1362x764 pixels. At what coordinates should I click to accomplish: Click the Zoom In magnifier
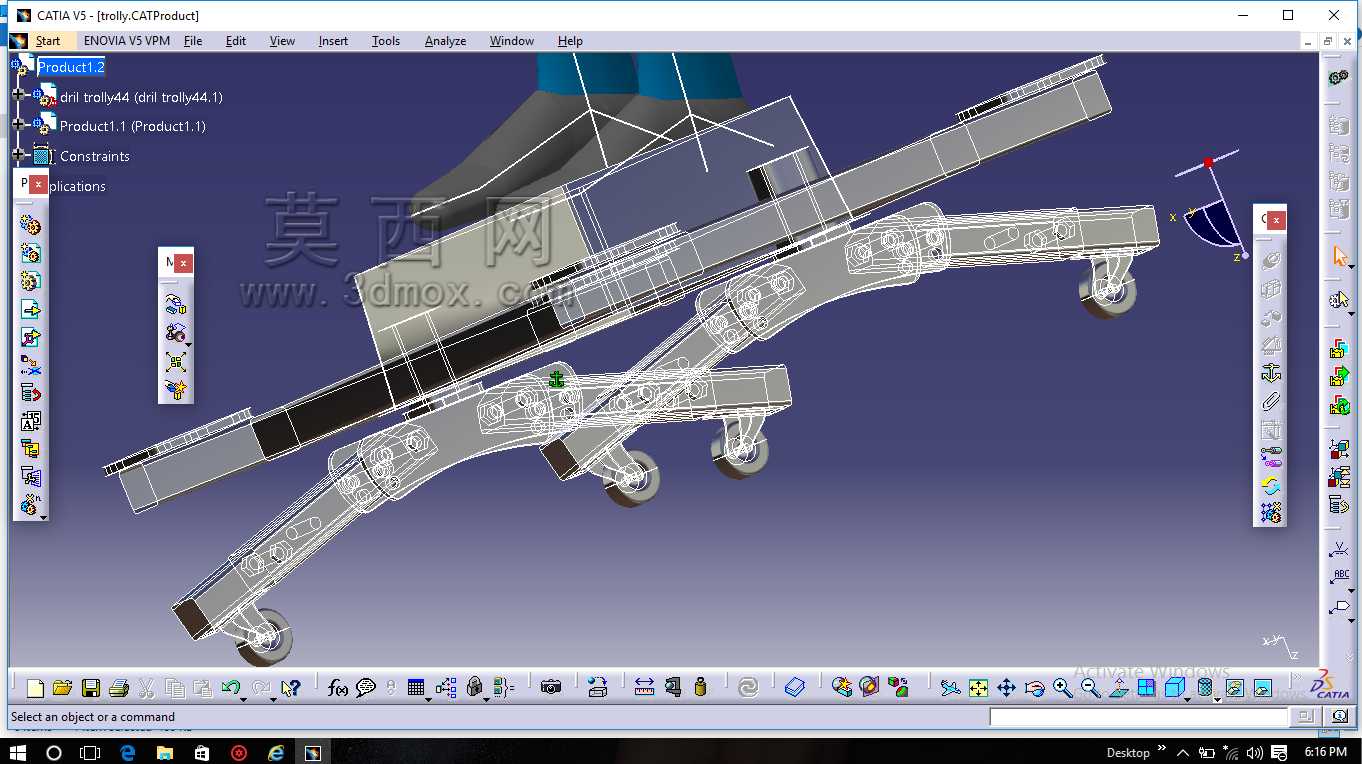[1062, 688]
